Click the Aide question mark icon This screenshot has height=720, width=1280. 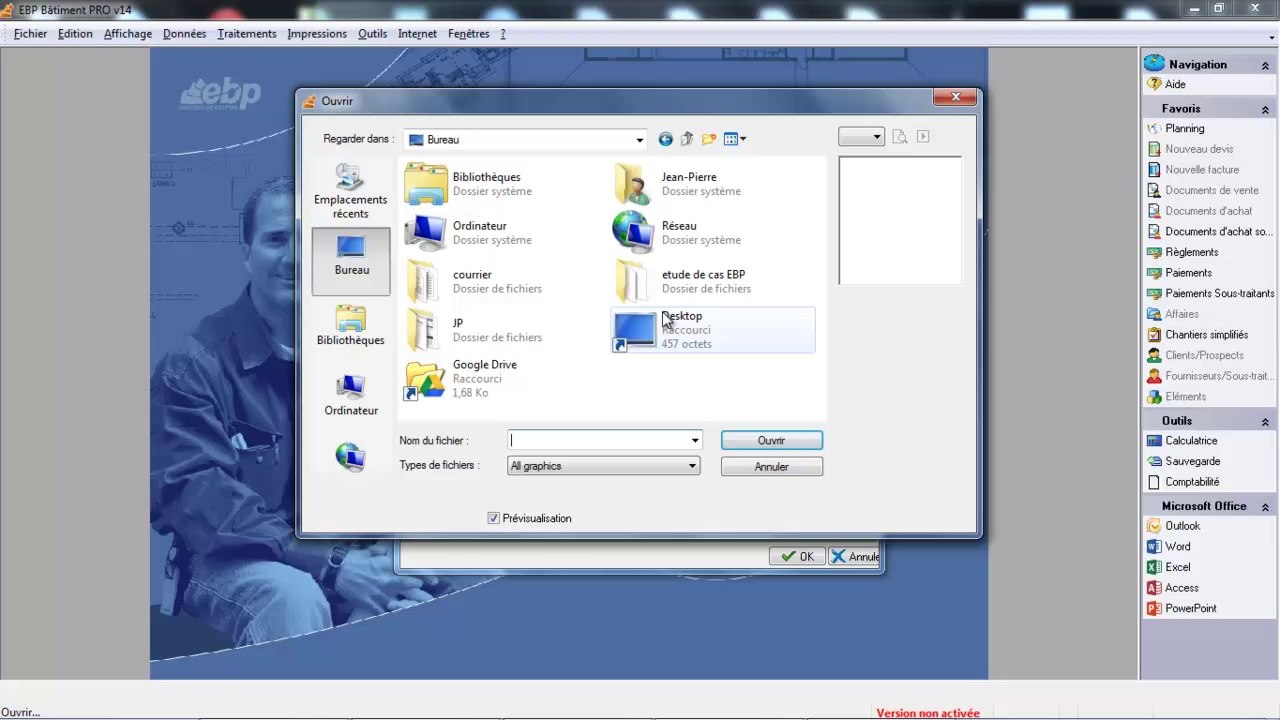(1154, 85)
